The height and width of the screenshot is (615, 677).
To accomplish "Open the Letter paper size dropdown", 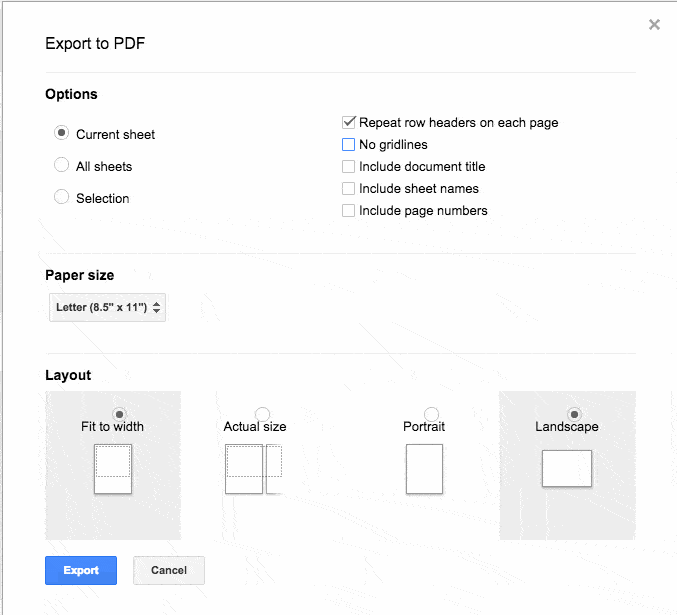I will [x=108, y=308].
